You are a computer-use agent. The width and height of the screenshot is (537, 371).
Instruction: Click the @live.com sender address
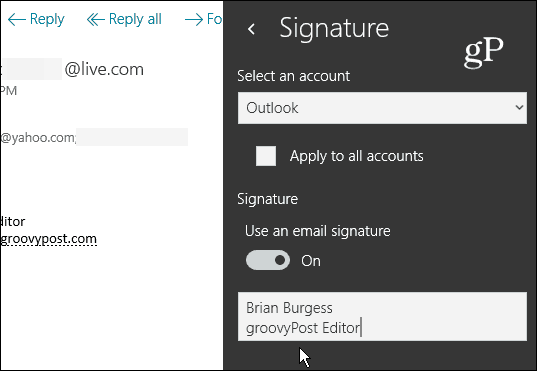[x=104, y=70]
